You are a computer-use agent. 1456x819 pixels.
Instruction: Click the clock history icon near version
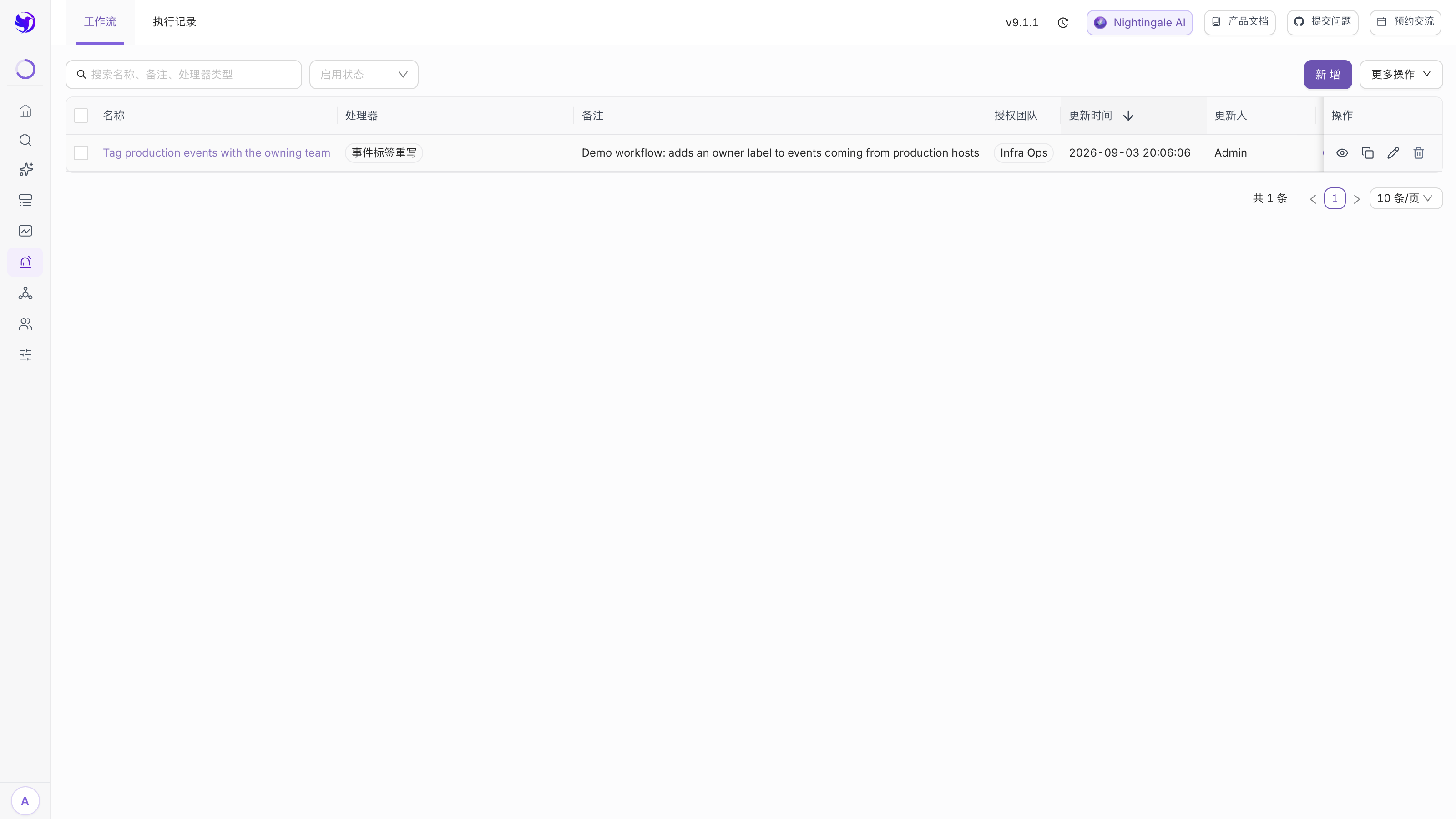point(1062,23)
